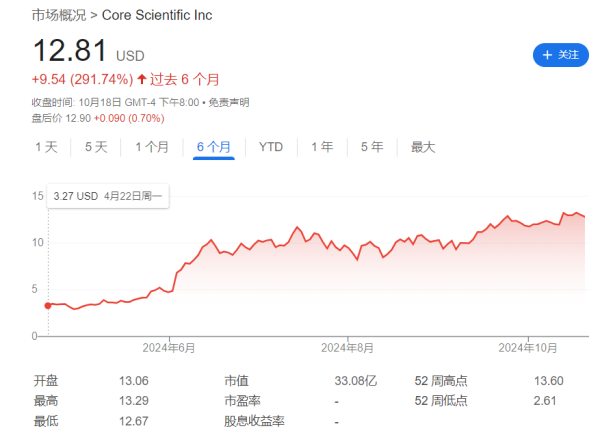Switch chart to YTD
The image size is (600, 435).
click(x=271, y=147)
